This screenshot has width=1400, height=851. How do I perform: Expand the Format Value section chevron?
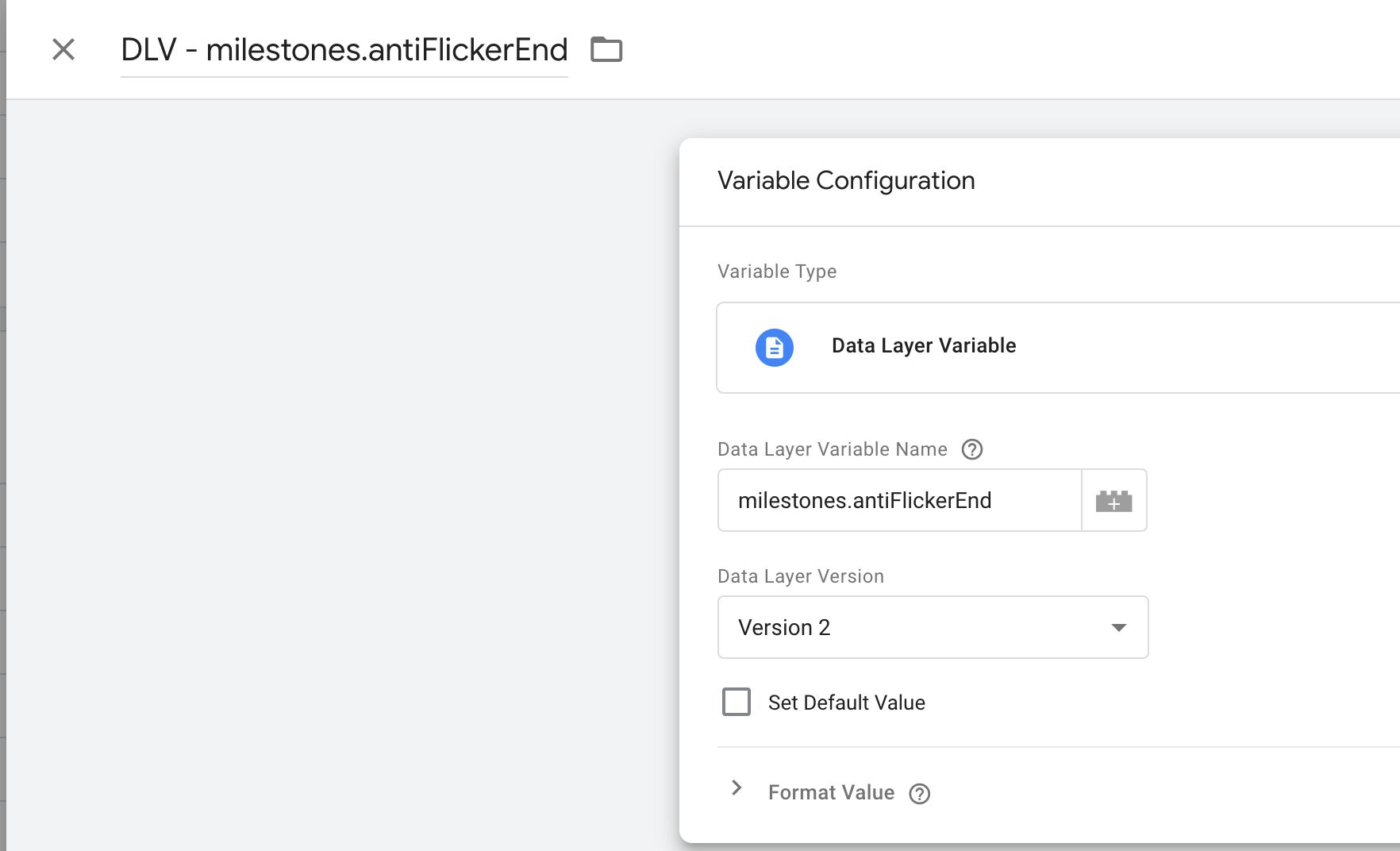737,787
